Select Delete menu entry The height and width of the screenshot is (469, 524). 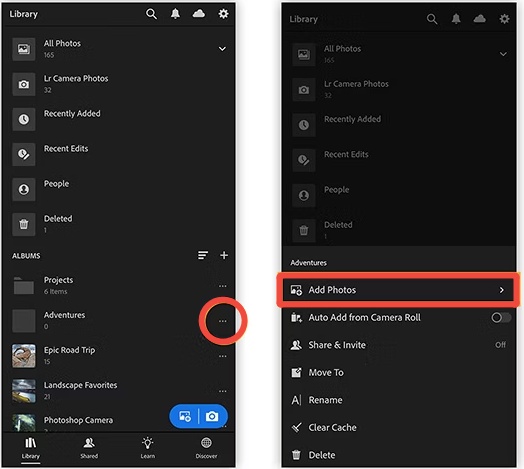tap(398, 455)
